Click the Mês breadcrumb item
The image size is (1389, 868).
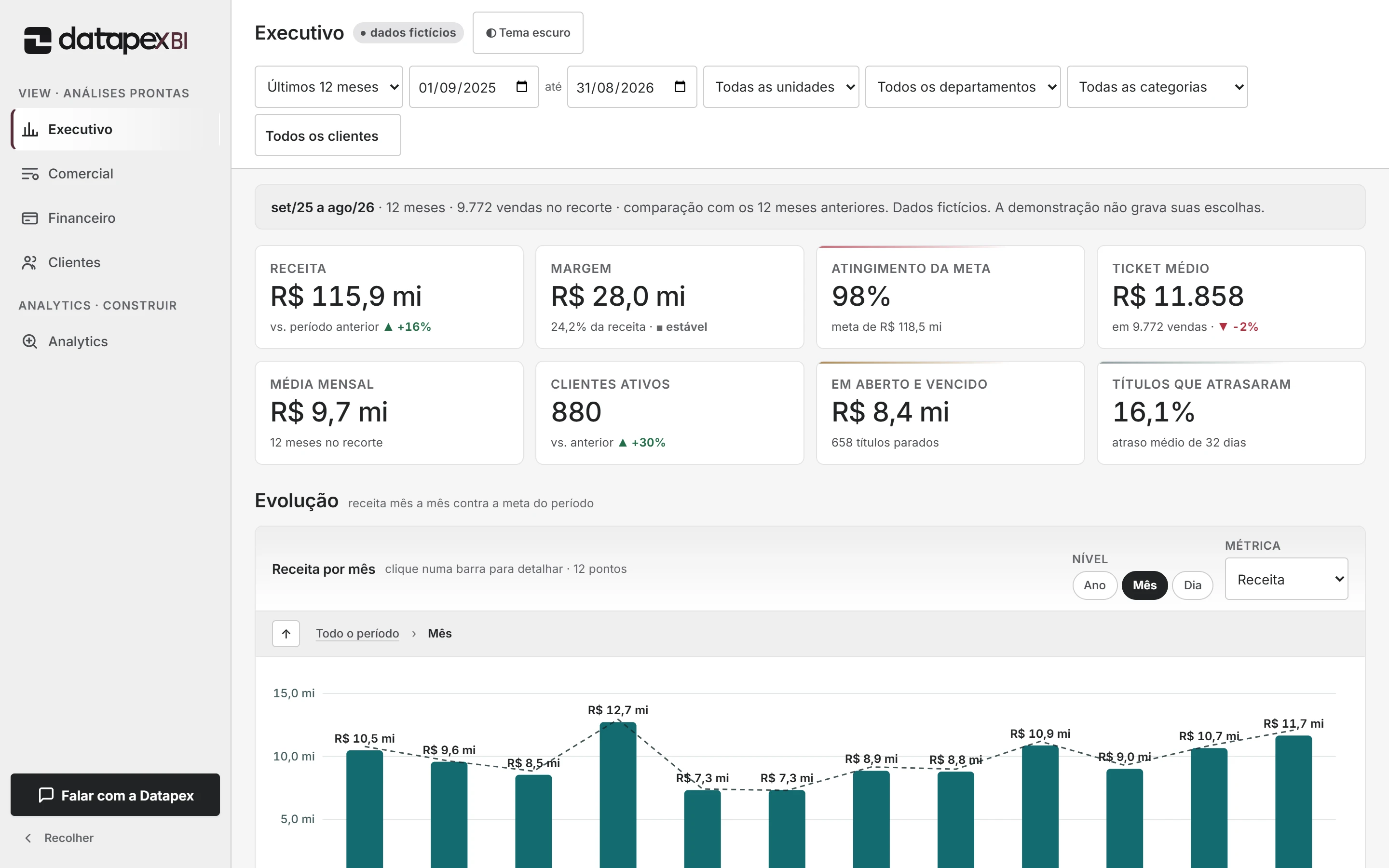pos(440,634)
